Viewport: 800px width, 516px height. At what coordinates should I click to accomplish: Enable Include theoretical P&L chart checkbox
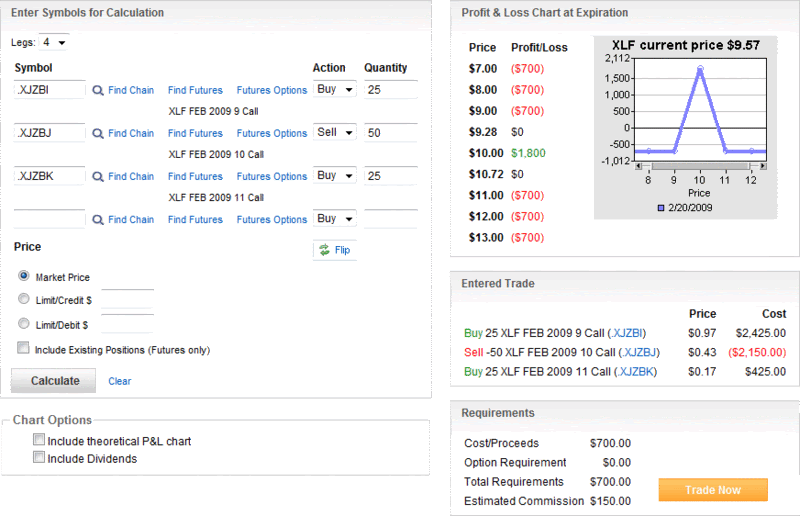[39, 439]
